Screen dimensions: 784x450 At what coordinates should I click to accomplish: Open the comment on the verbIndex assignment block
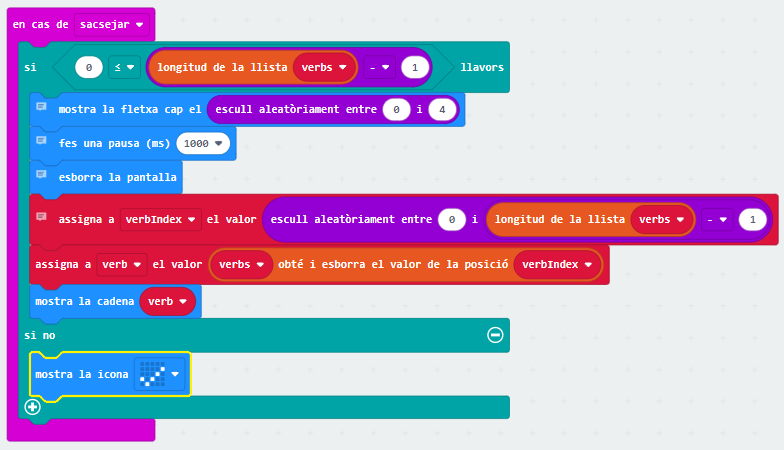click(41, 216)
